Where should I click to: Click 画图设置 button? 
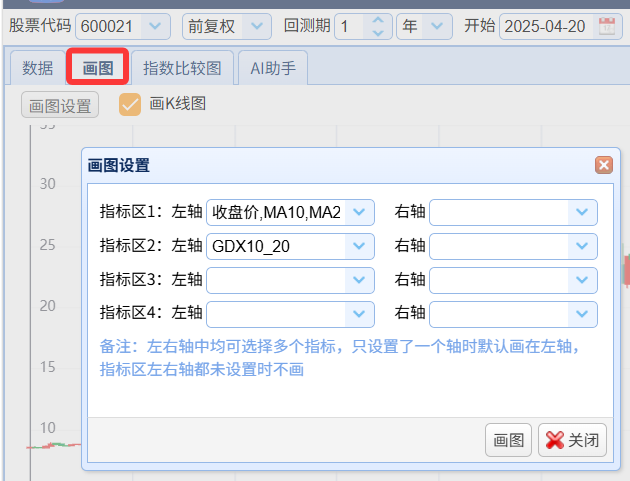pyautogui.click(x=60, y=105)
